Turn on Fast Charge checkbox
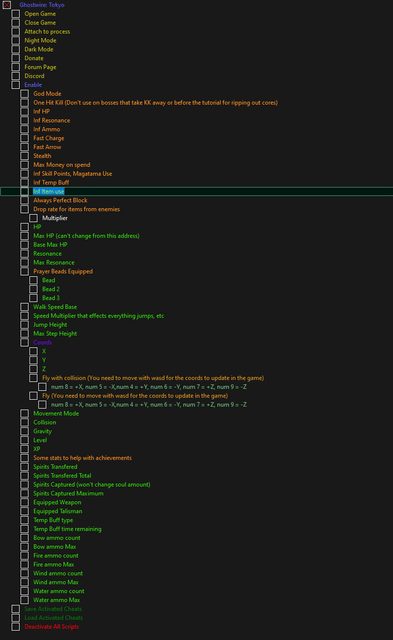Image resolution: width=393 pixels, height=640 pixels. pyautogui.click(x=24, y=138)
